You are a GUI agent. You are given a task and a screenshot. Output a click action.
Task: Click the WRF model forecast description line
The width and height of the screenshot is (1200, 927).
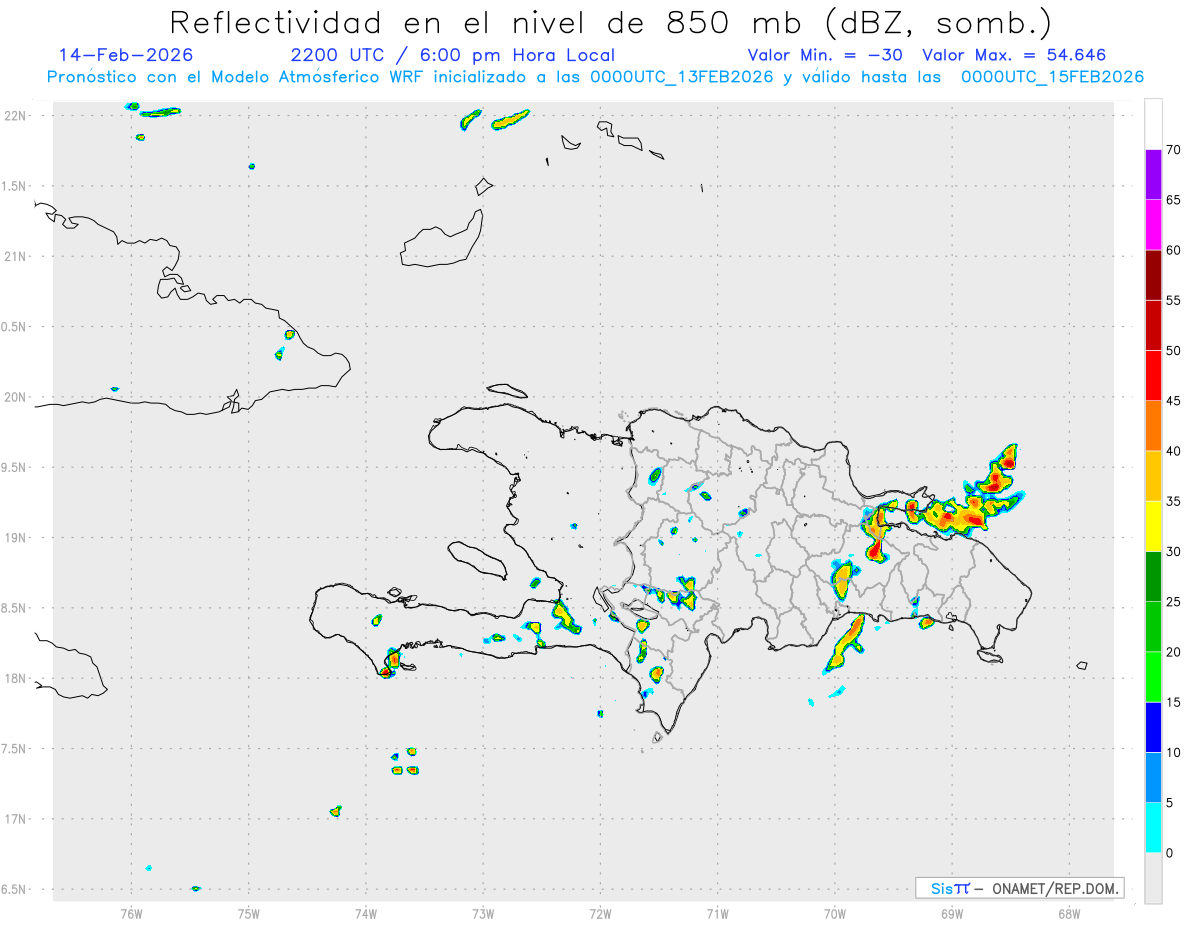pos(596,77)
